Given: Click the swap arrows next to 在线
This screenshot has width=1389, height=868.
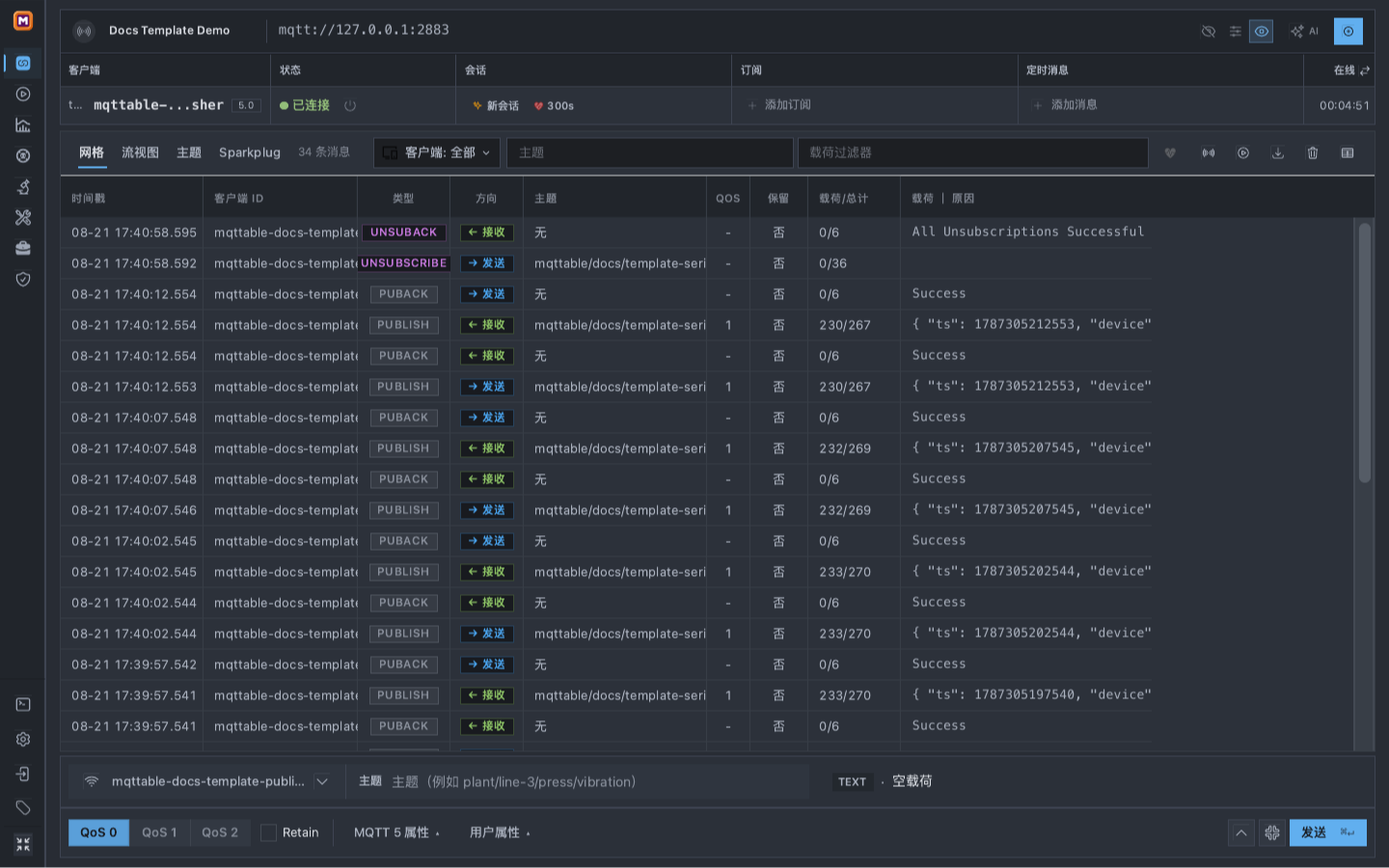Looking at the screenshot, I should (1365, 70).
